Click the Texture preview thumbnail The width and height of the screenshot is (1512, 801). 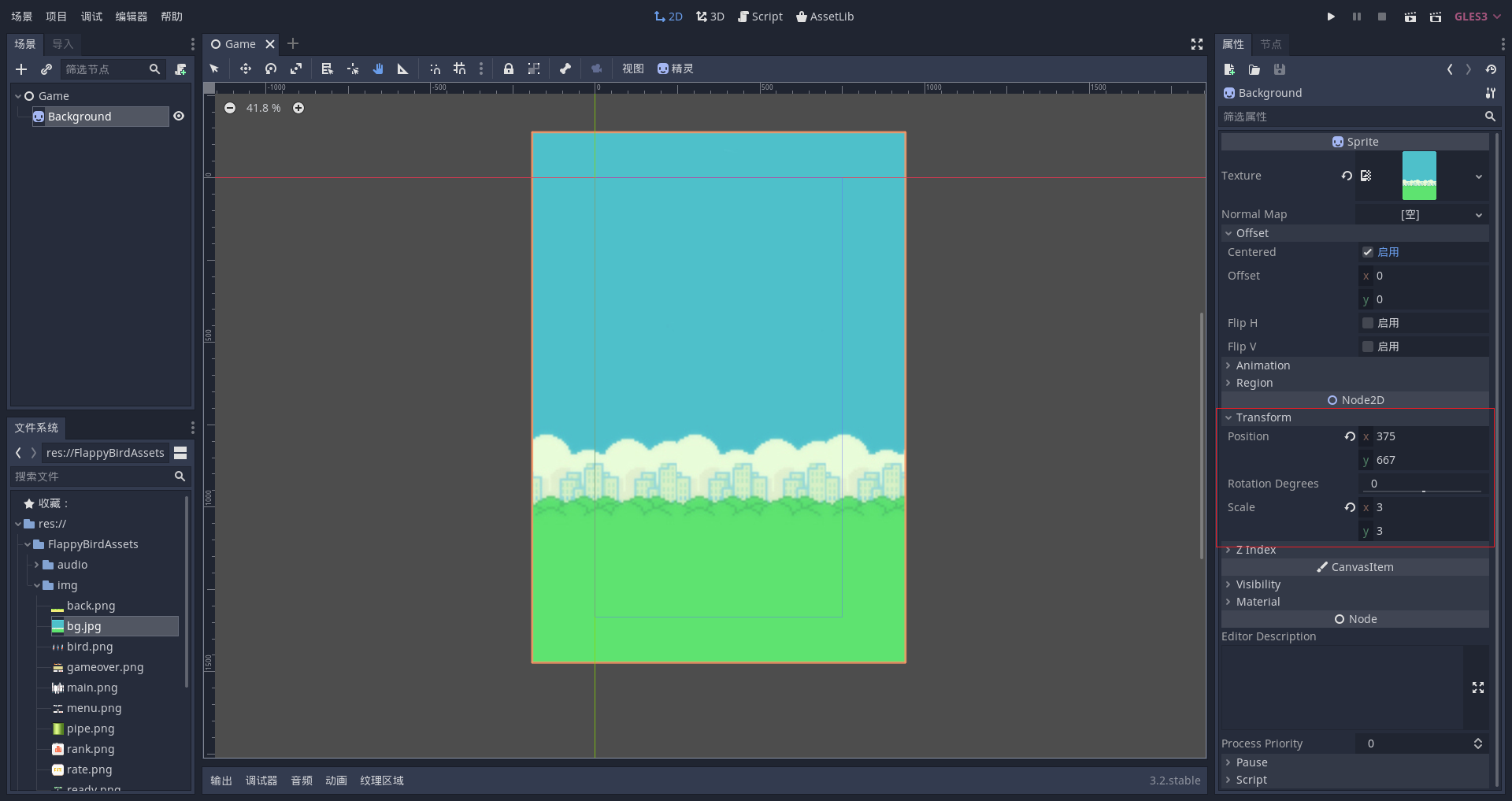click(x=1419, y=176)
